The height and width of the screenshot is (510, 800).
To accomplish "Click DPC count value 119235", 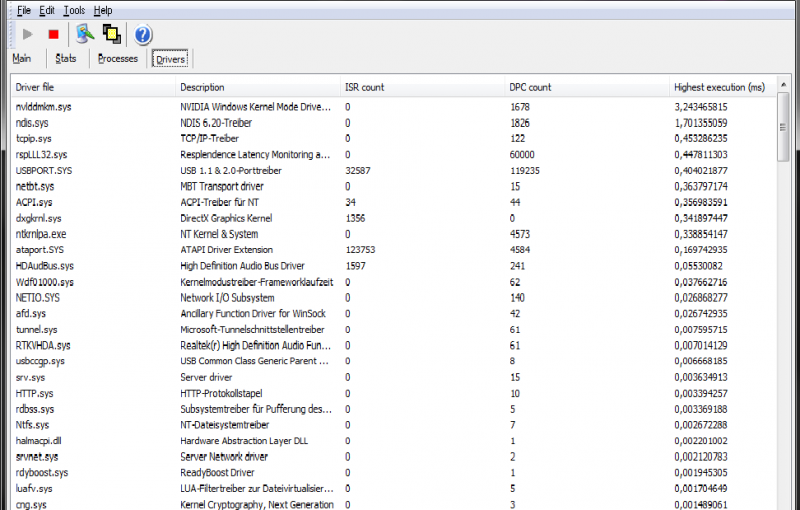I will coord(525,170).
